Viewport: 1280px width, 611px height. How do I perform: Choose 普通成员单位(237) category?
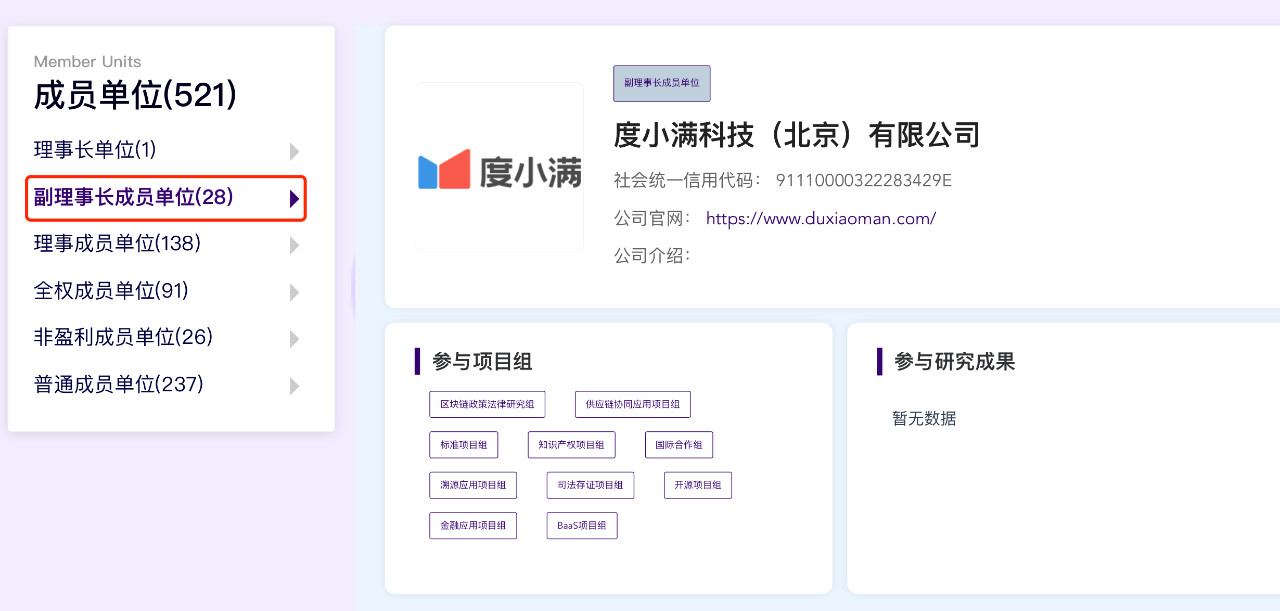click(x=119, y=384)
